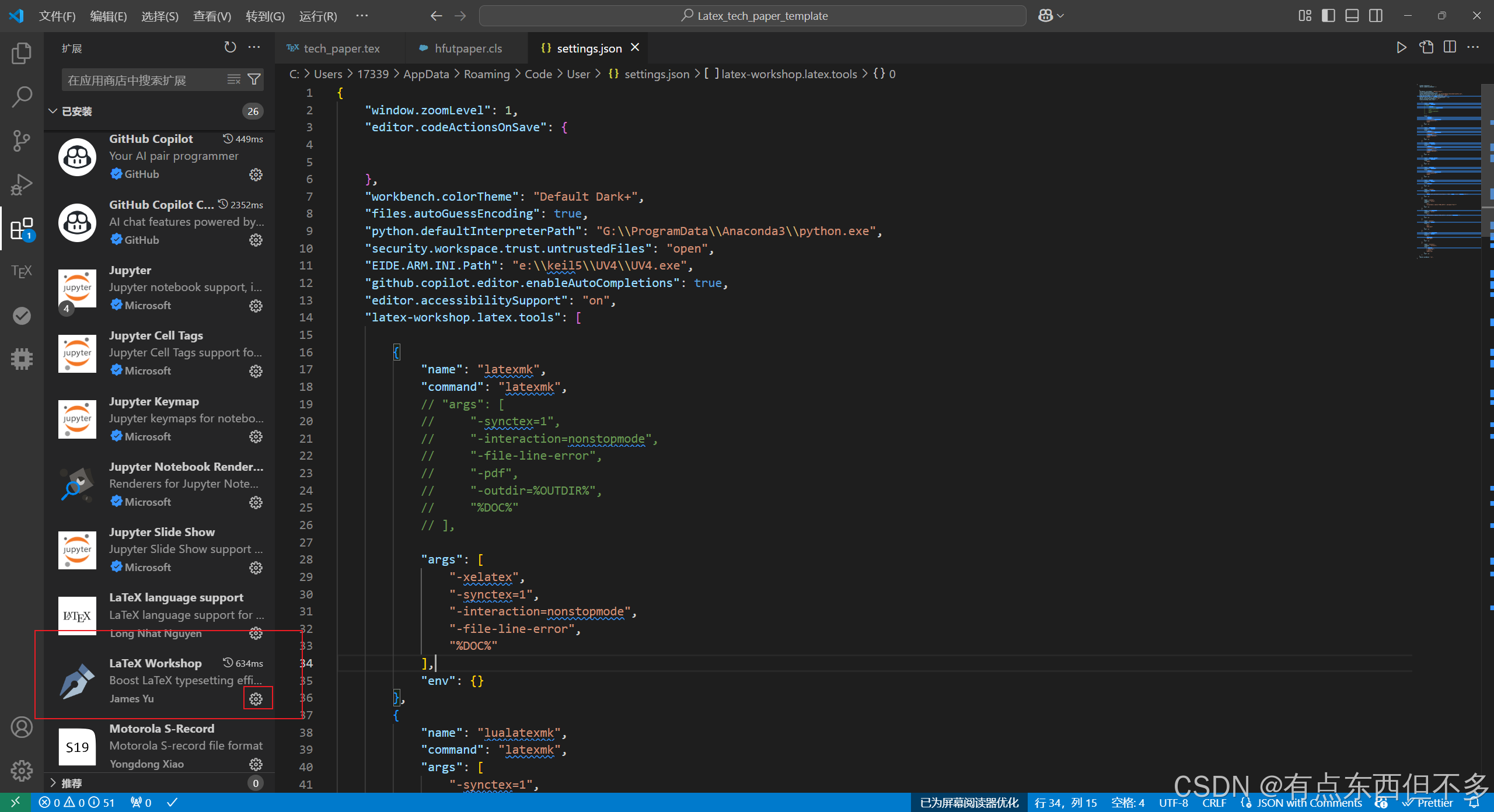This screenshot has height=812, width=1494.
Task: Refresh the extensions list
Action: (x=230, y=47)
